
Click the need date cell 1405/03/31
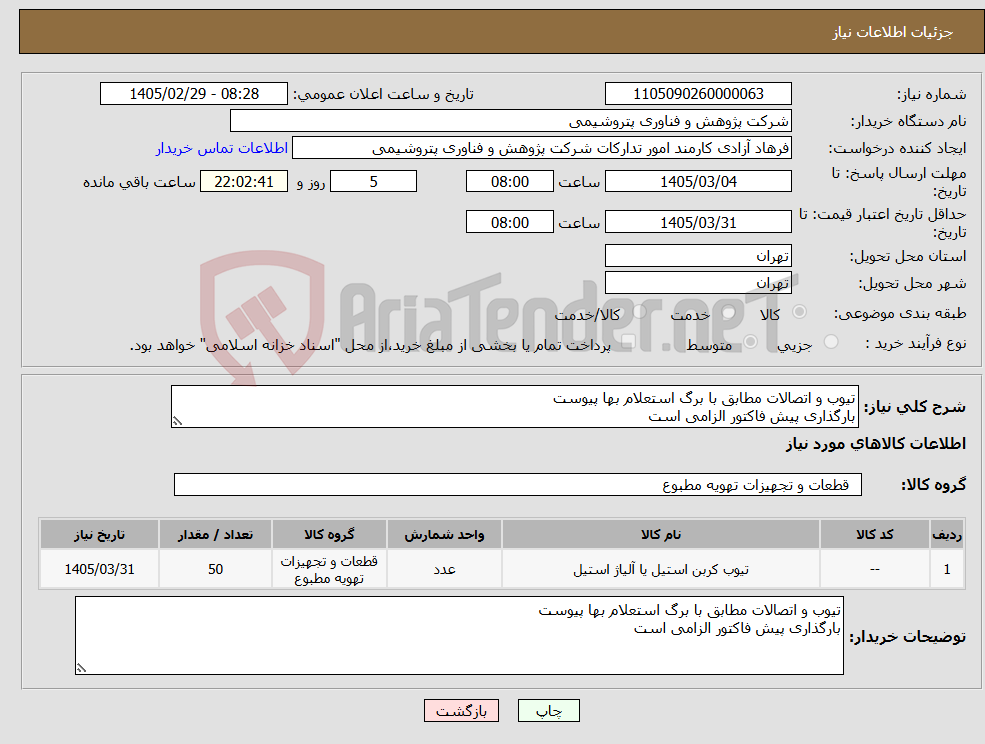99,569
